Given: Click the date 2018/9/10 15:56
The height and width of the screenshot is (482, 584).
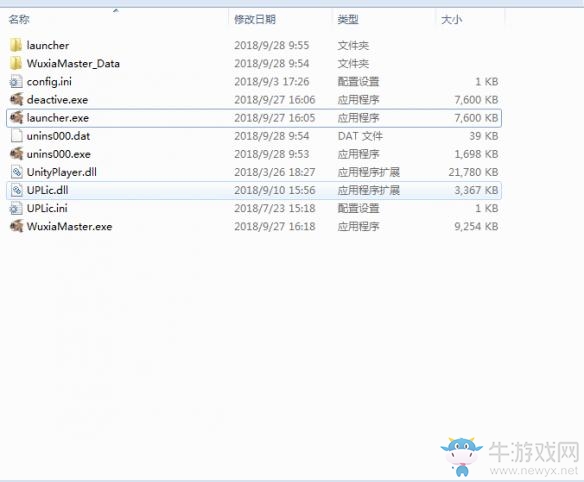Looking at the screenshot, I should (x=274, y=190).
